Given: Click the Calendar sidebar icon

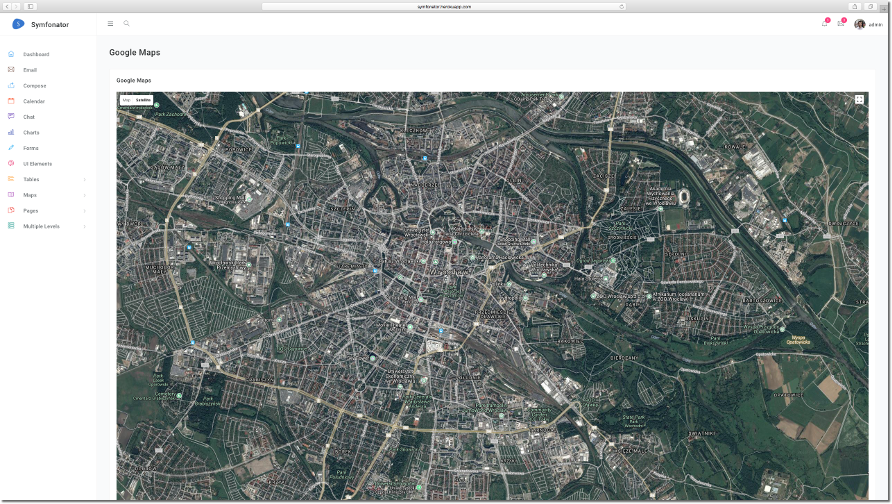Looking at the screenshot, I should (x=11, y=101).
